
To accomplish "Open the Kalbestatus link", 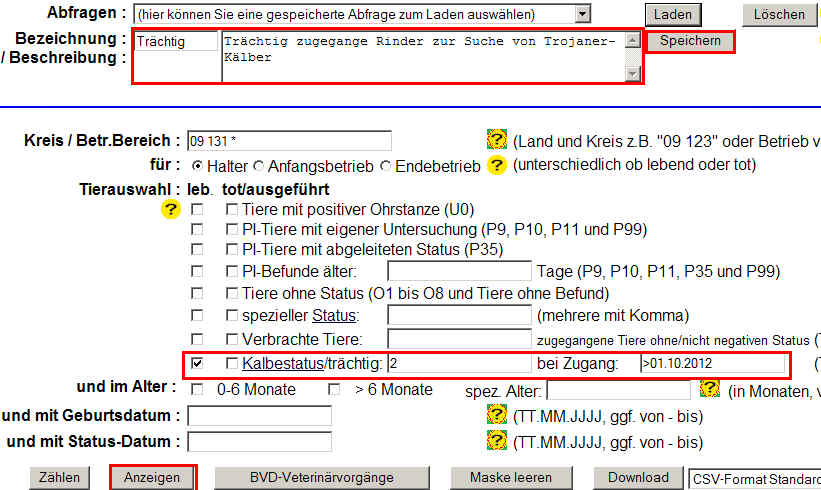I will pos(283,363).
